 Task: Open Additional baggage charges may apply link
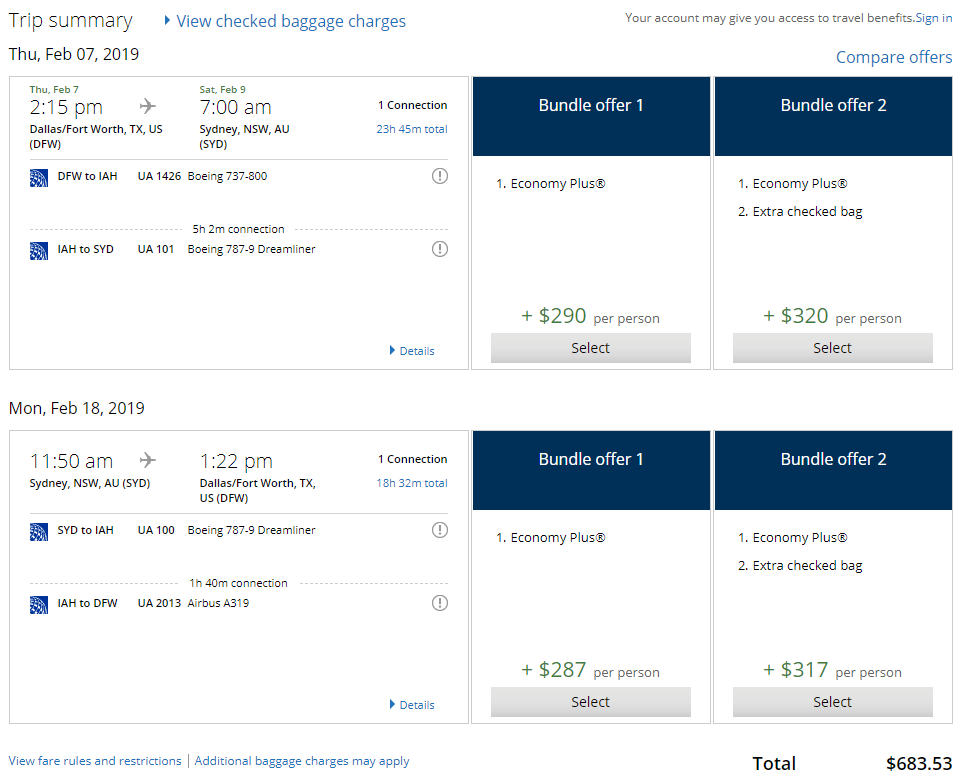[302, 761]
